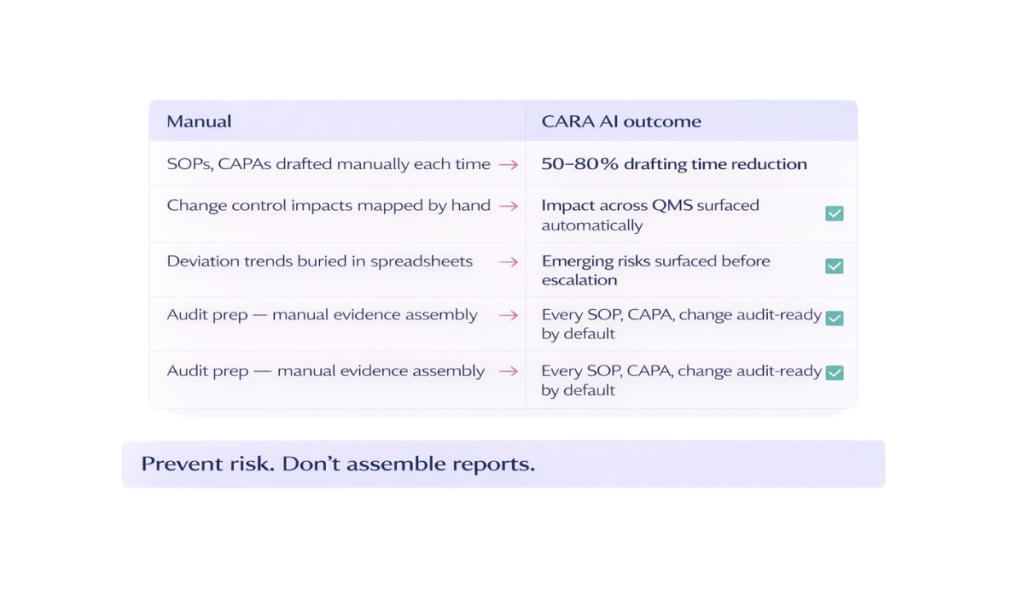This screenshot has height=596, width=1024.
Task: Select Deviation trends buried in spreadsheets text
Action: (320, 262)
